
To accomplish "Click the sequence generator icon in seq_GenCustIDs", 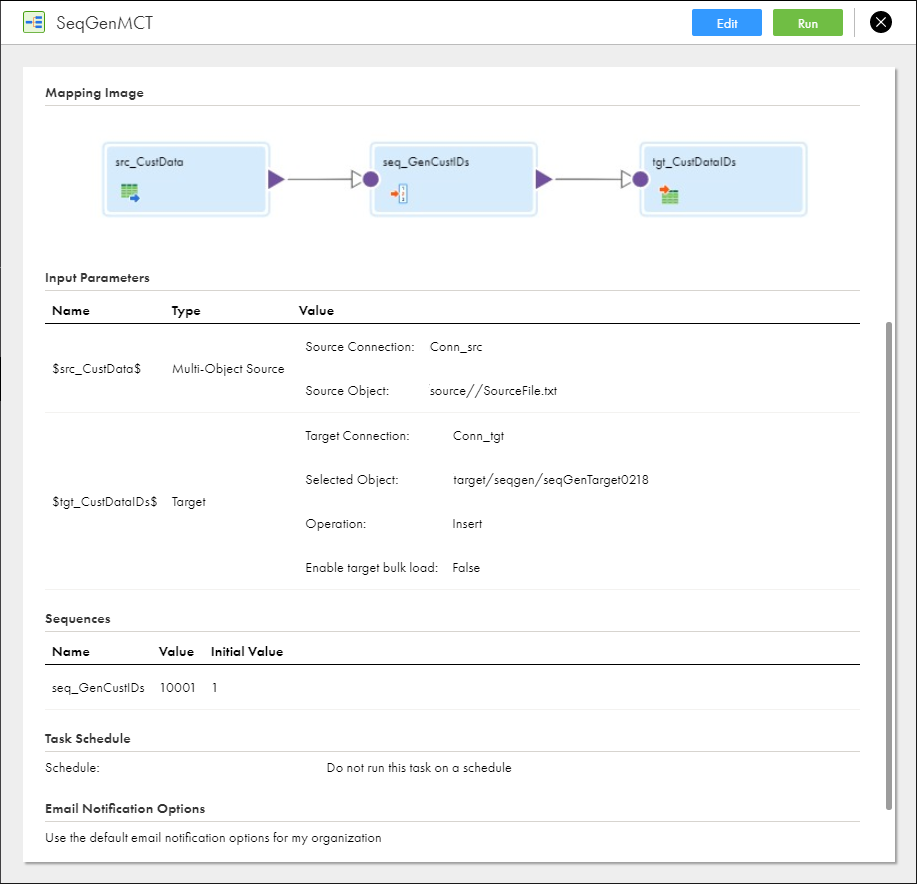I will point(399,194).
